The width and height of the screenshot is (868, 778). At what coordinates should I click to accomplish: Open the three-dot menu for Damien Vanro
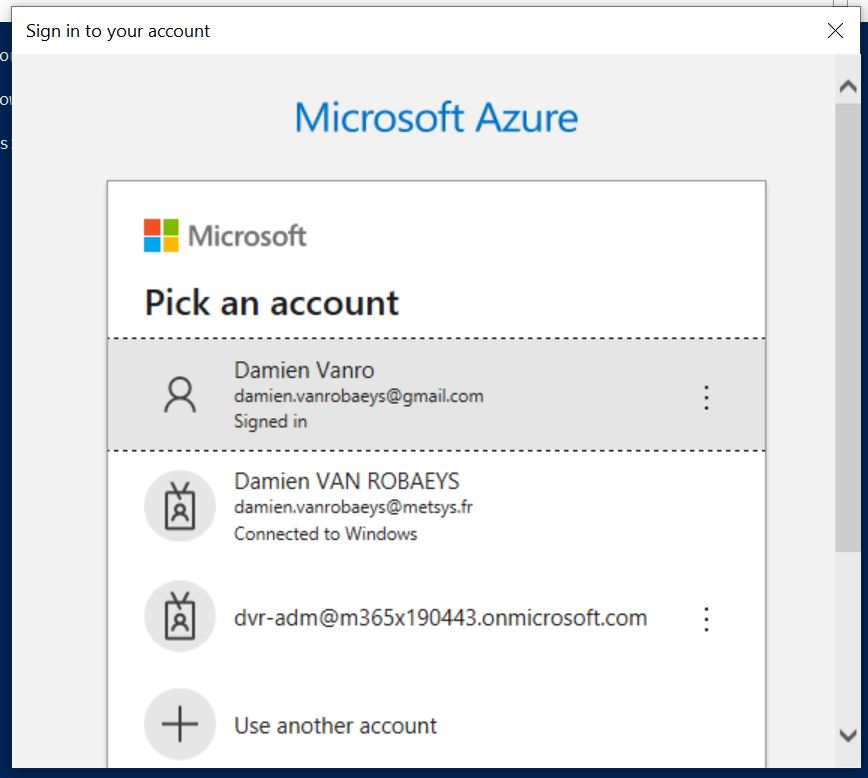[706, 397]
